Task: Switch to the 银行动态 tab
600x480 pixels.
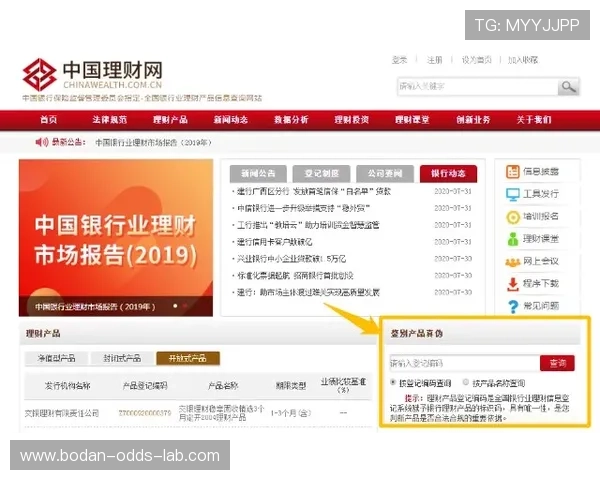Action: [x=448, y=174]
